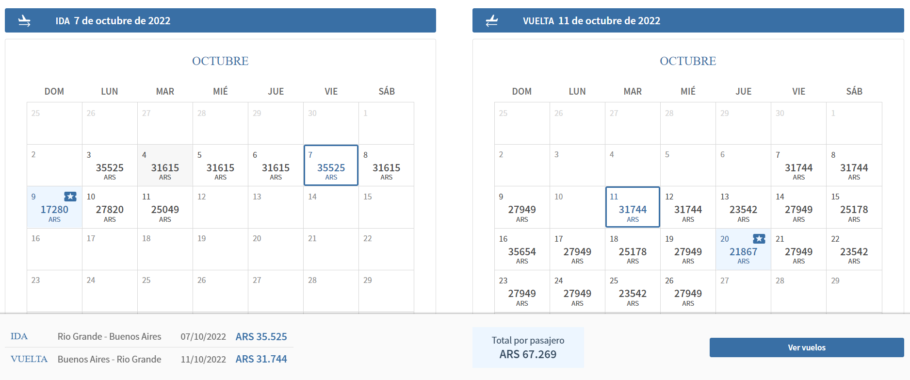The width and height of the screenshot is (910, 380).
Task: Click the IDA 7 de octubre header bar
Action: (221, 20)
